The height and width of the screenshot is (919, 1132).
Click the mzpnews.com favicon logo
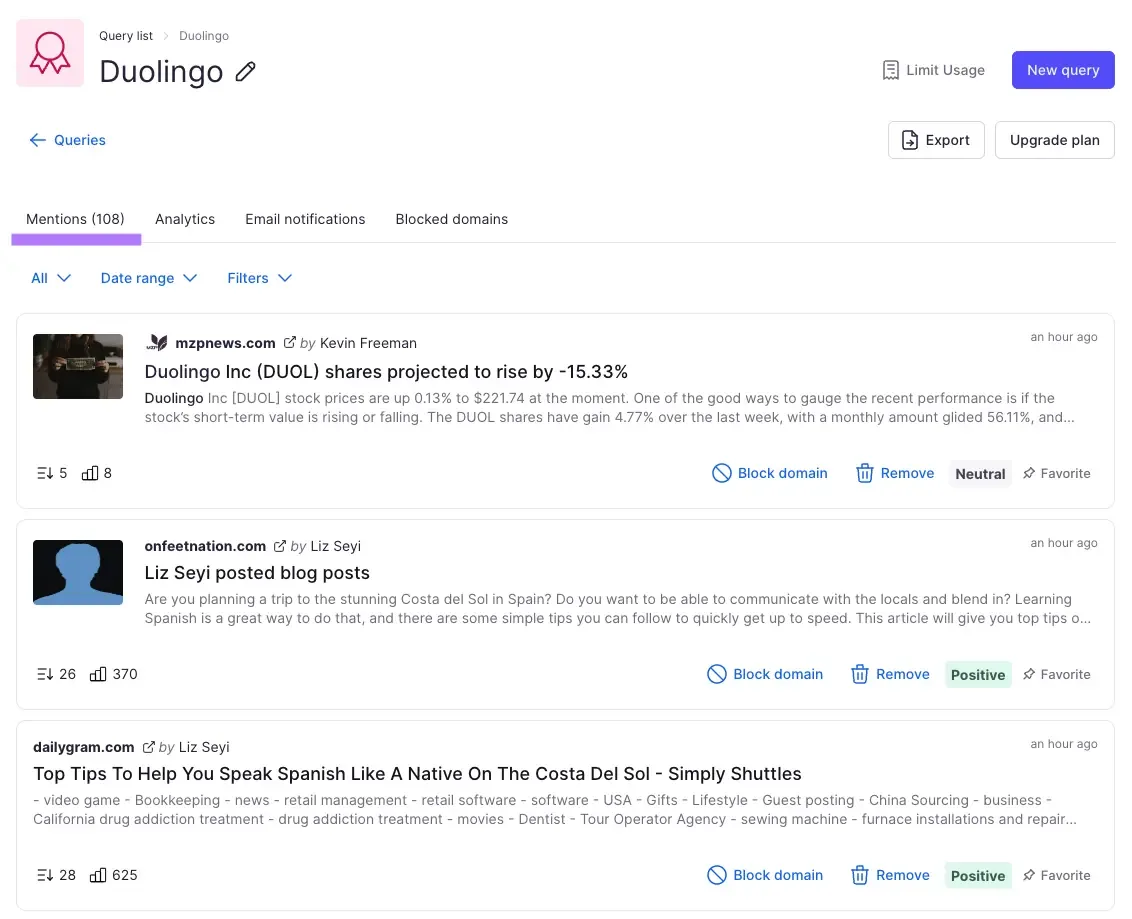click(x=157, y=342)
